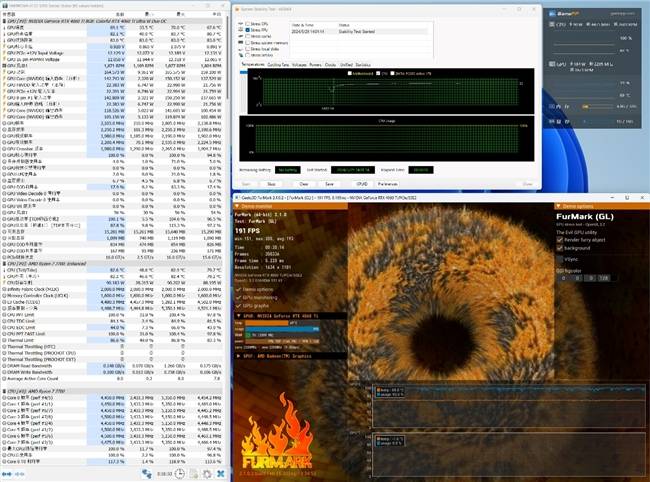Toggle Motherboard checkbox on temperature graph

(x=349, y=73)
